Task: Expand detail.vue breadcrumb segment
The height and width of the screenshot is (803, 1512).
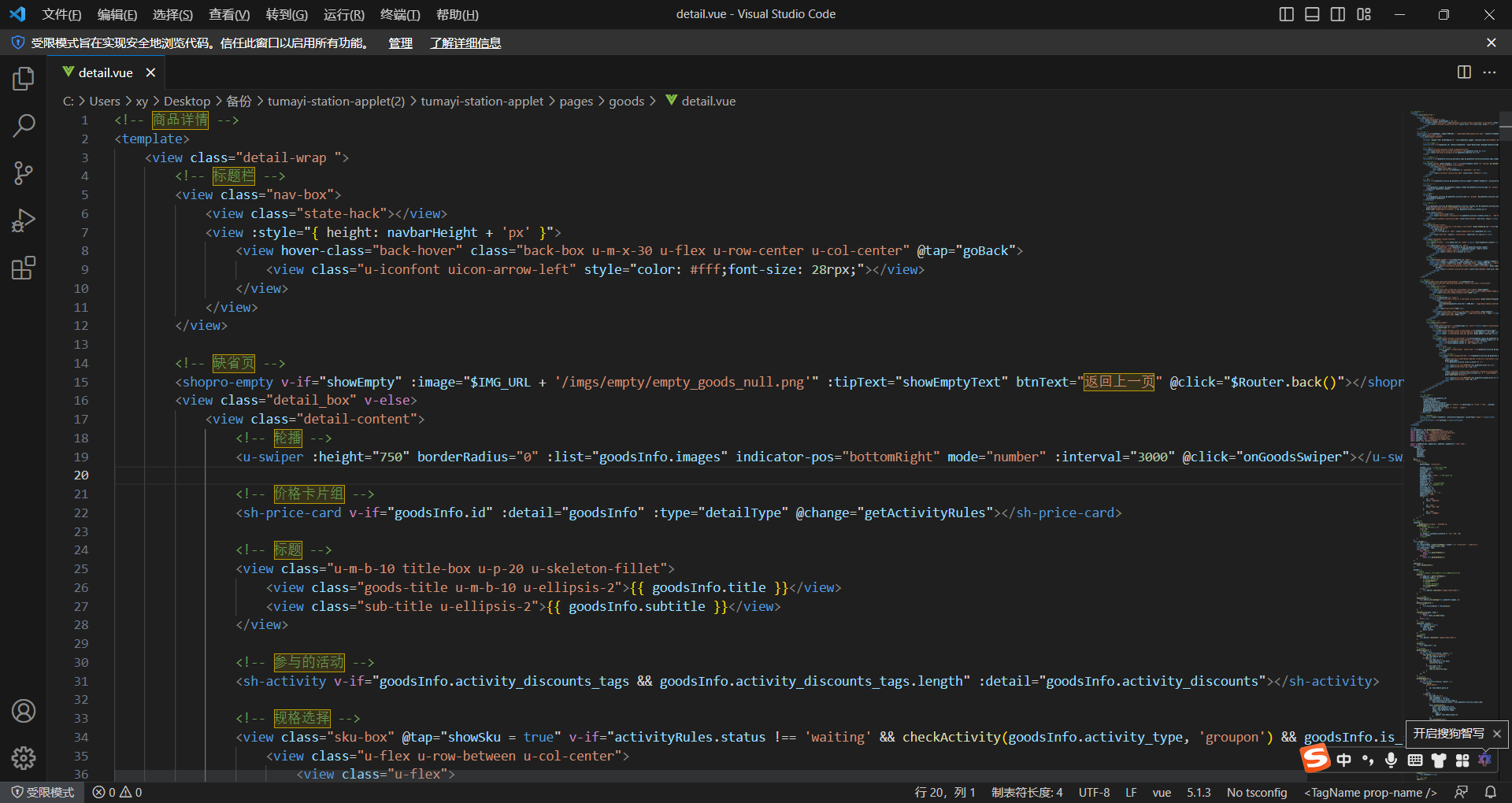Action: tap(701, 101)
